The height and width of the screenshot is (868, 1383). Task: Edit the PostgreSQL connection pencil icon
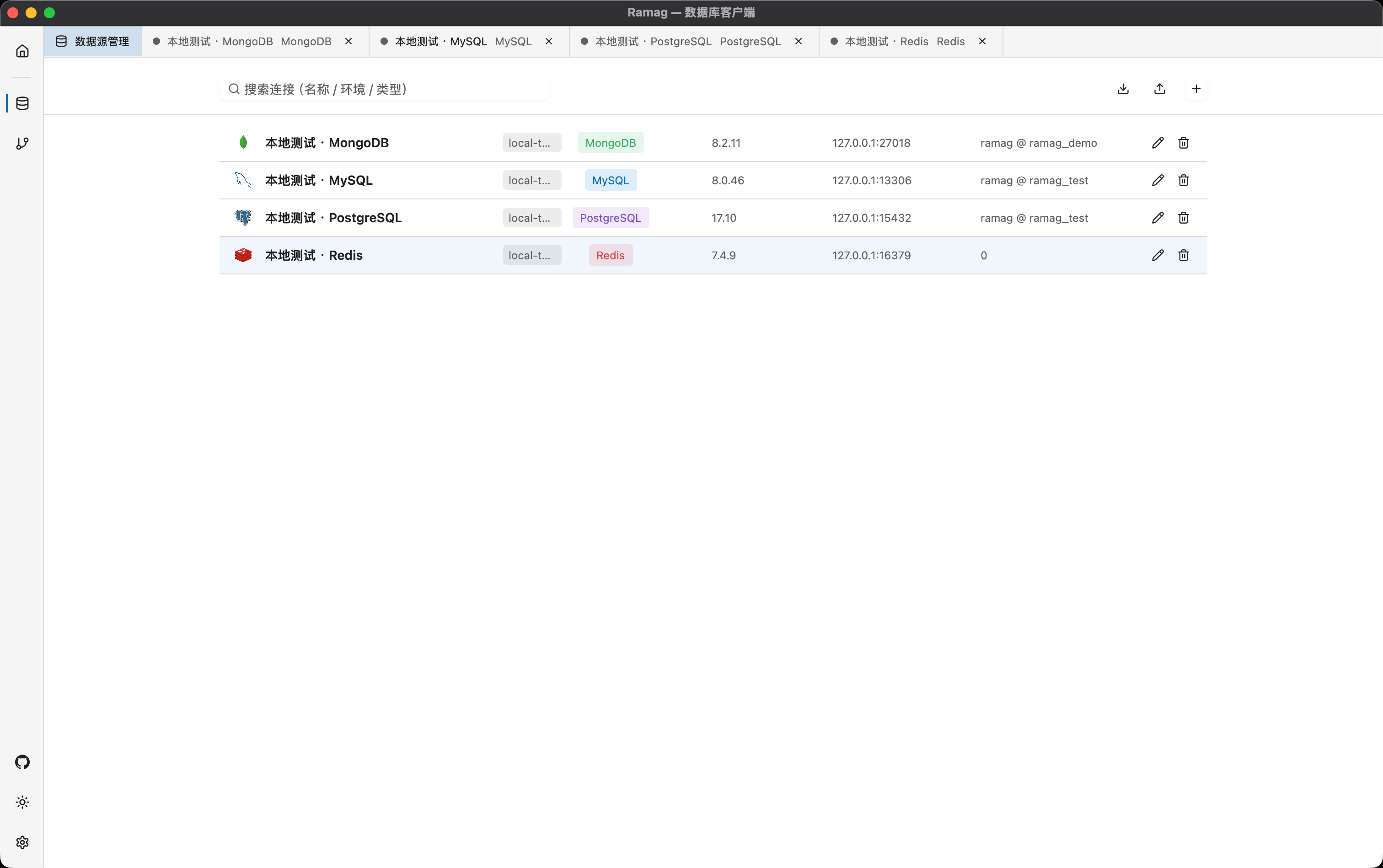1158,218
